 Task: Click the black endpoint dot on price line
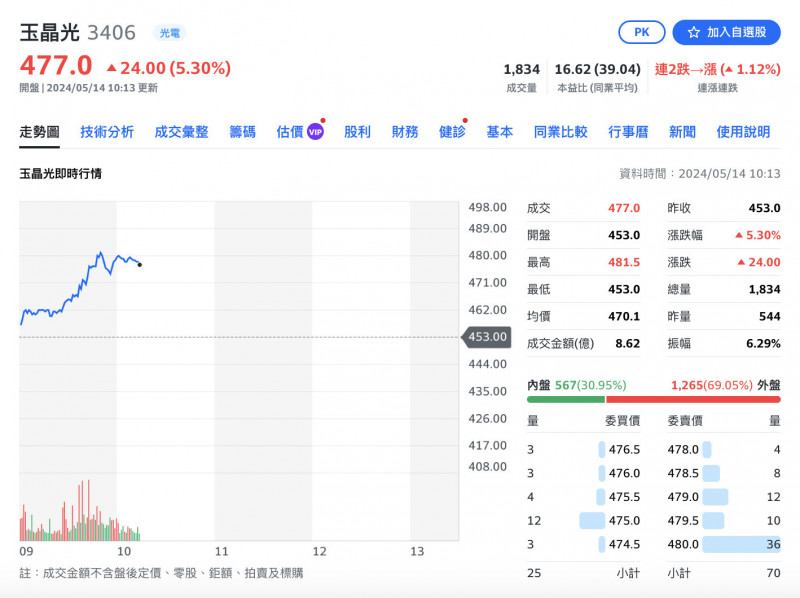pyautogui.click(x=140, y=265)
